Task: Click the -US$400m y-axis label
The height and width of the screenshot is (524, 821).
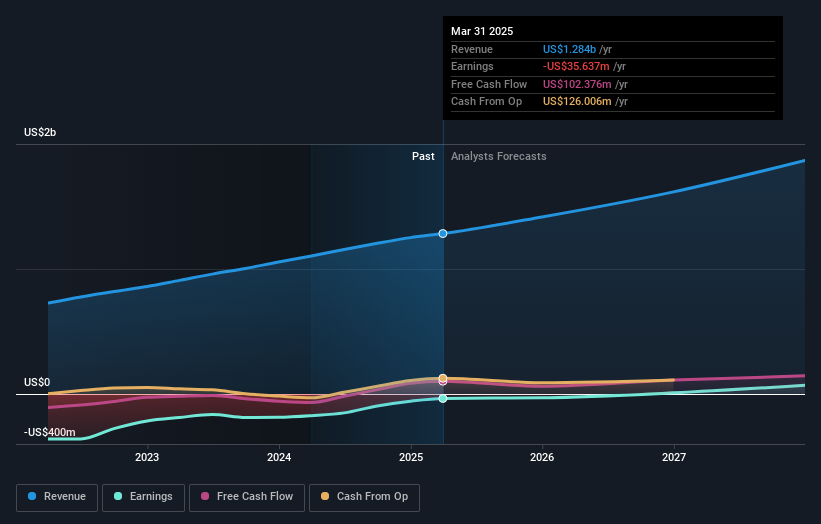Action: [50, 432]
